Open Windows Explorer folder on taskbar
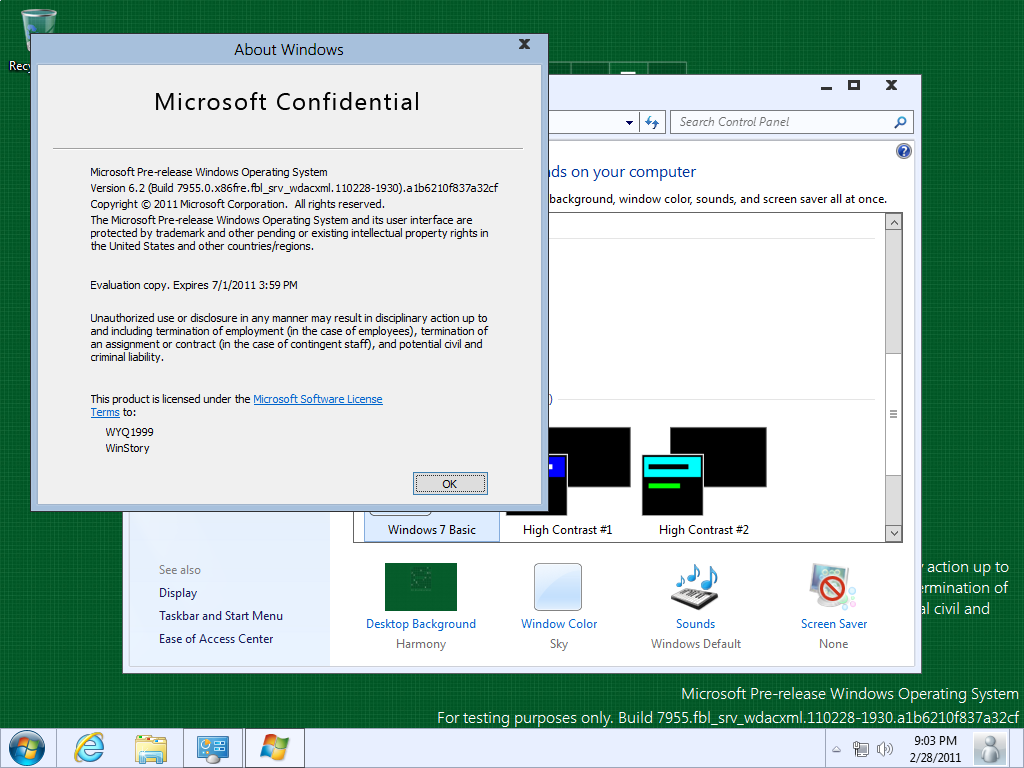1024x768 pixels. pos(151,748)
